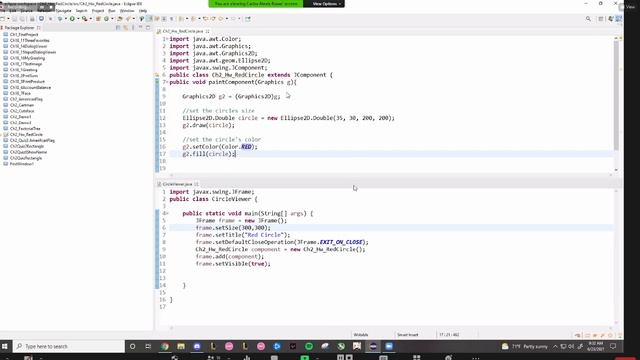Select Ch2_FactorialTree project
The image size is (640, 360).
[x=25, y=129]
